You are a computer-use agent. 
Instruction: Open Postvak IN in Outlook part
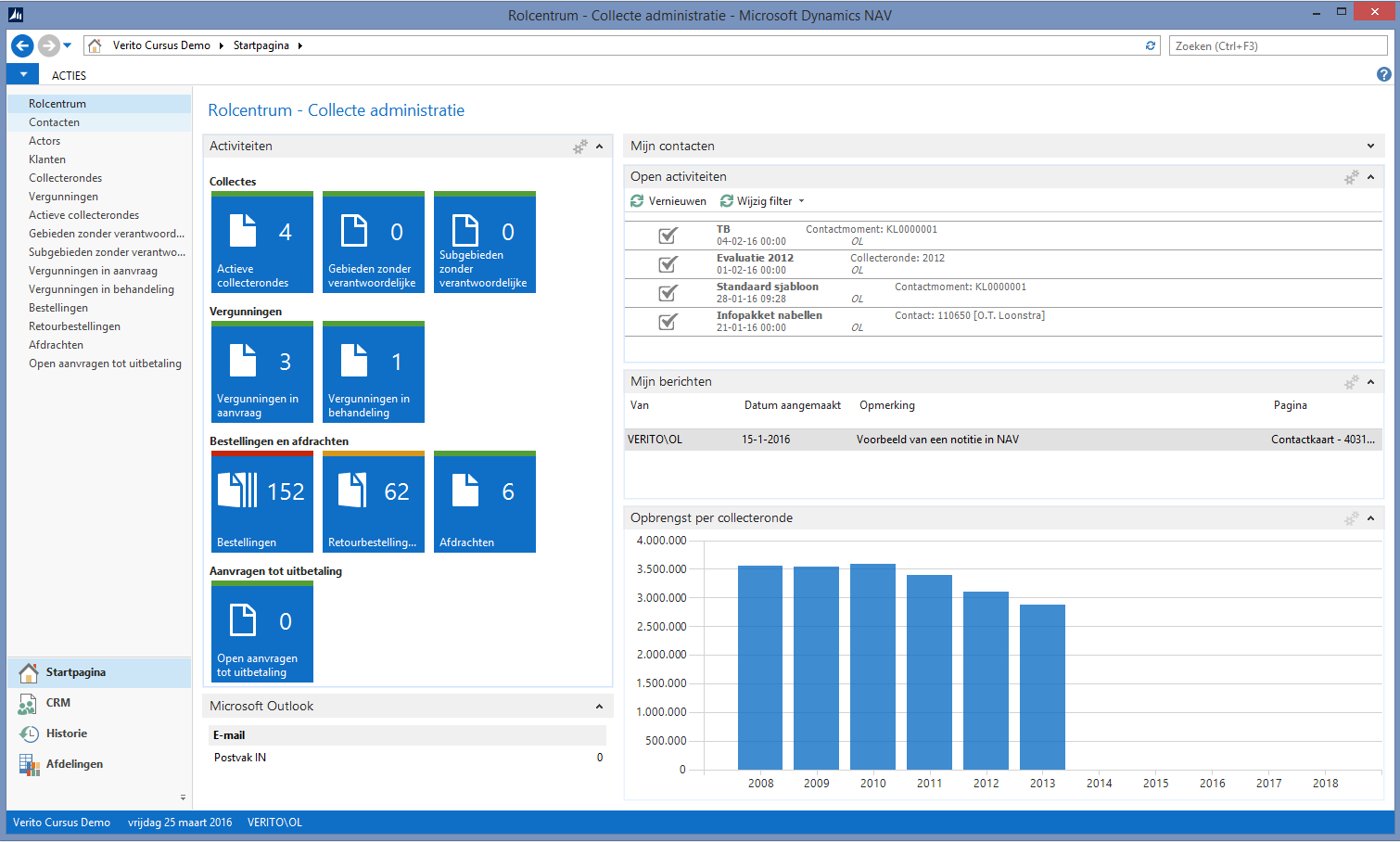pyautogui.click(x=240, y=758)
